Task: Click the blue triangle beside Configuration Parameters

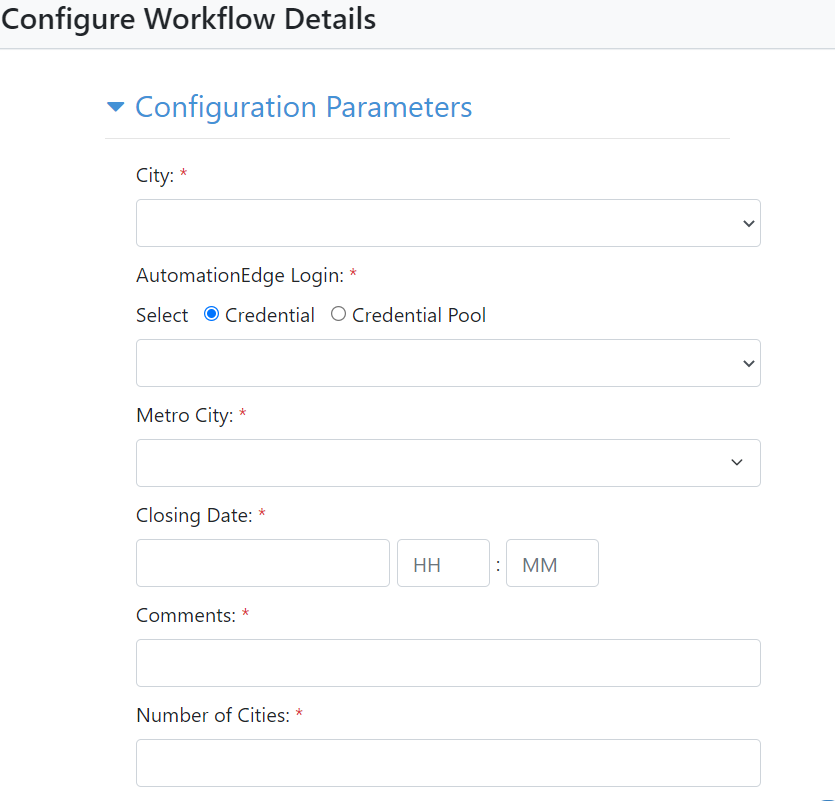Action: point(115,107)
